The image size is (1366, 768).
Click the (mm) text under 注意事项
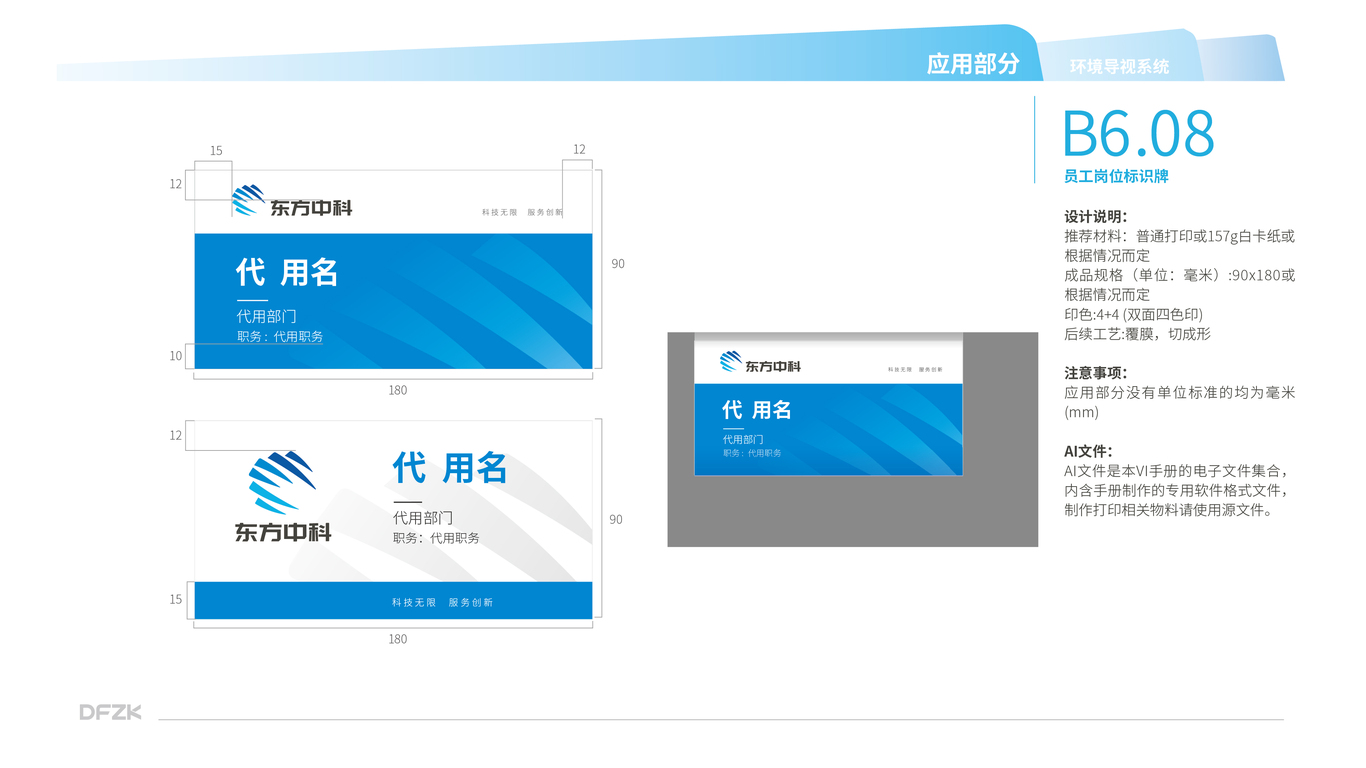[1081, 412]
